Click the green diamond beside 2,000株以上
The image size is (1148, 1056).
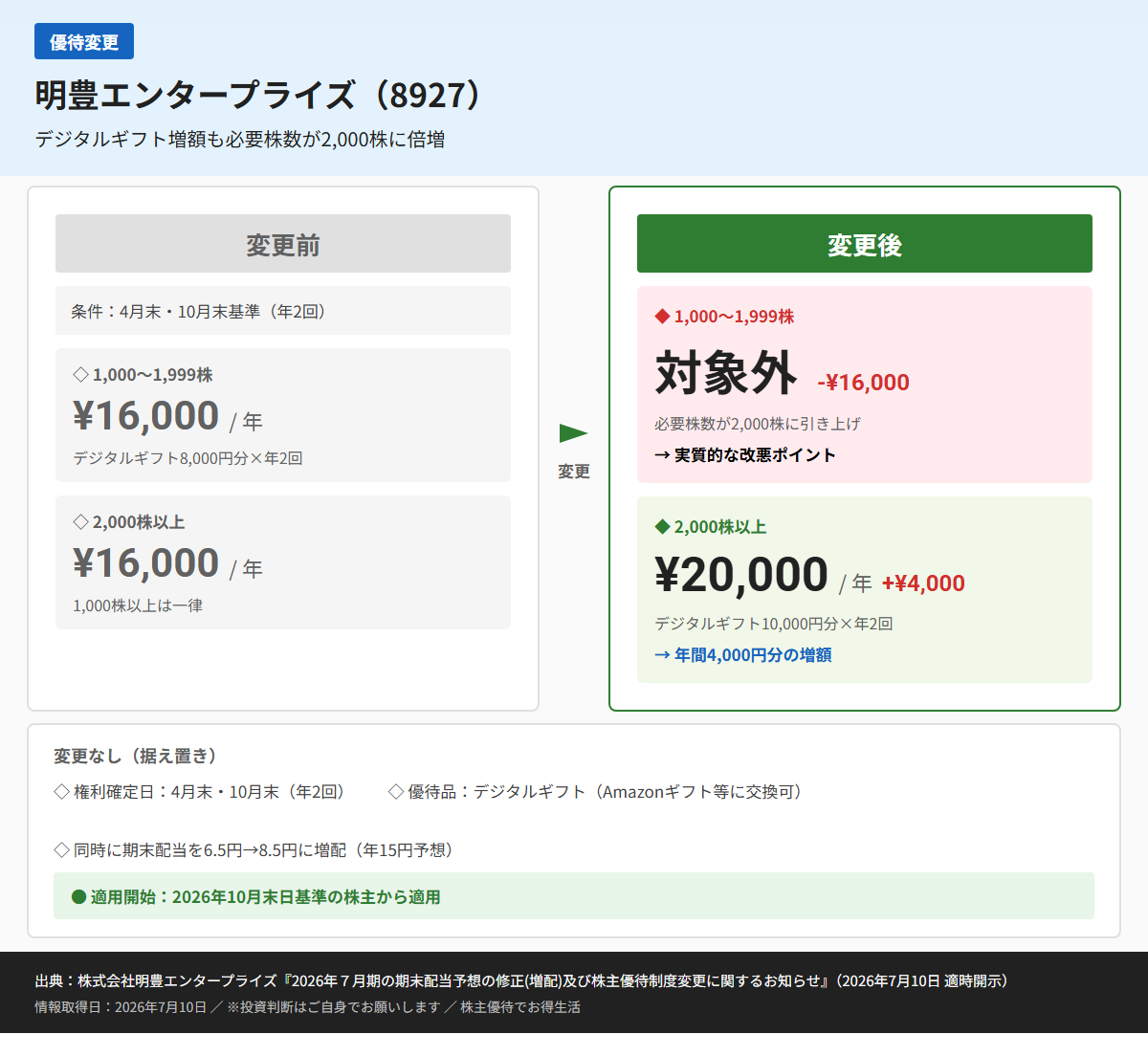(662, 527)
